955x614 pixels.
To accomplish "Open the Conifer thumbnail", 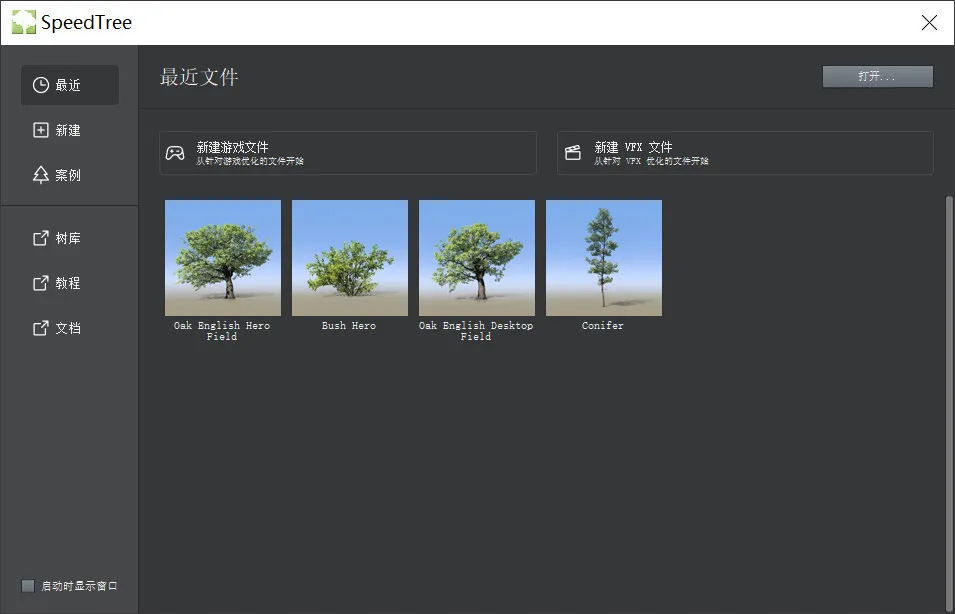I will [x=604, y=258].
